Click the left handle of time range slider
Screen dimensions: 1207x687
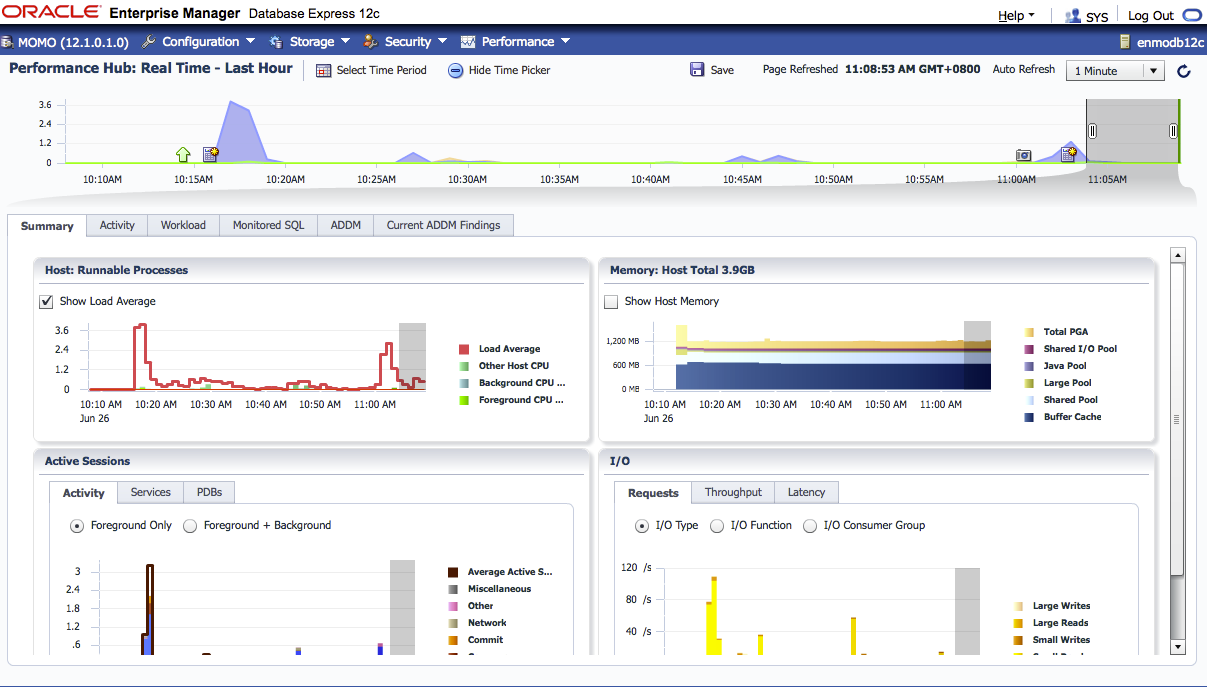pos(1092,131)
